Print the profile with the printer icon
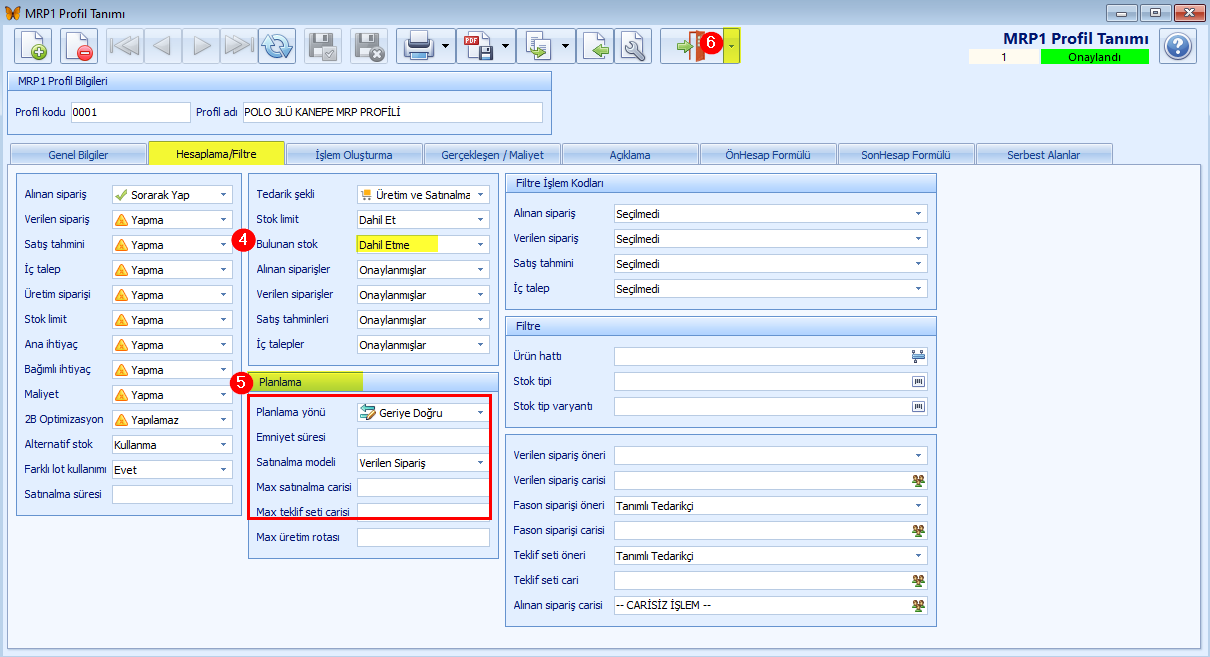Screen dimensions: 1210x657 [417, 46]
